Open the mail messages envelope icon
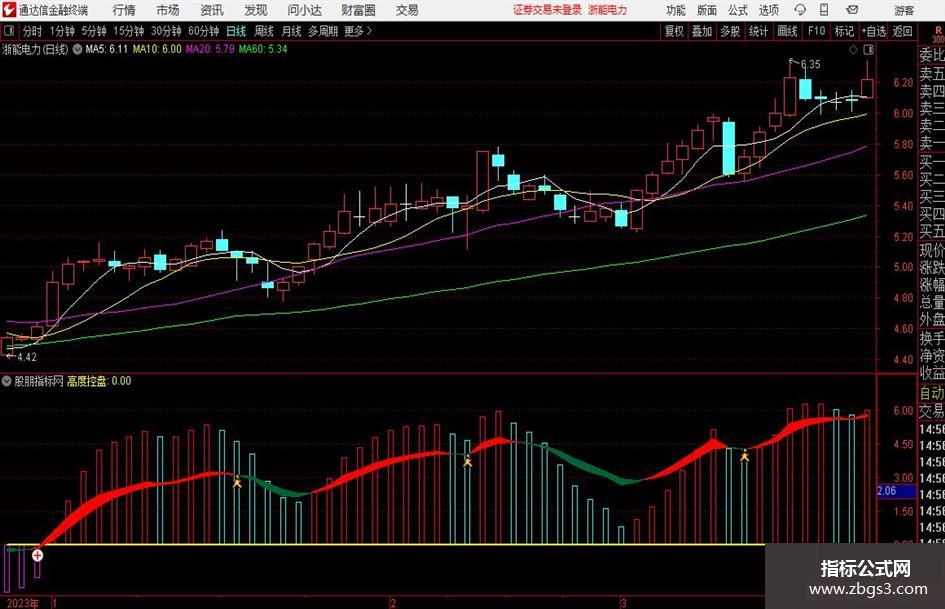This screenshot has height=609, width=945. [852, 10]
